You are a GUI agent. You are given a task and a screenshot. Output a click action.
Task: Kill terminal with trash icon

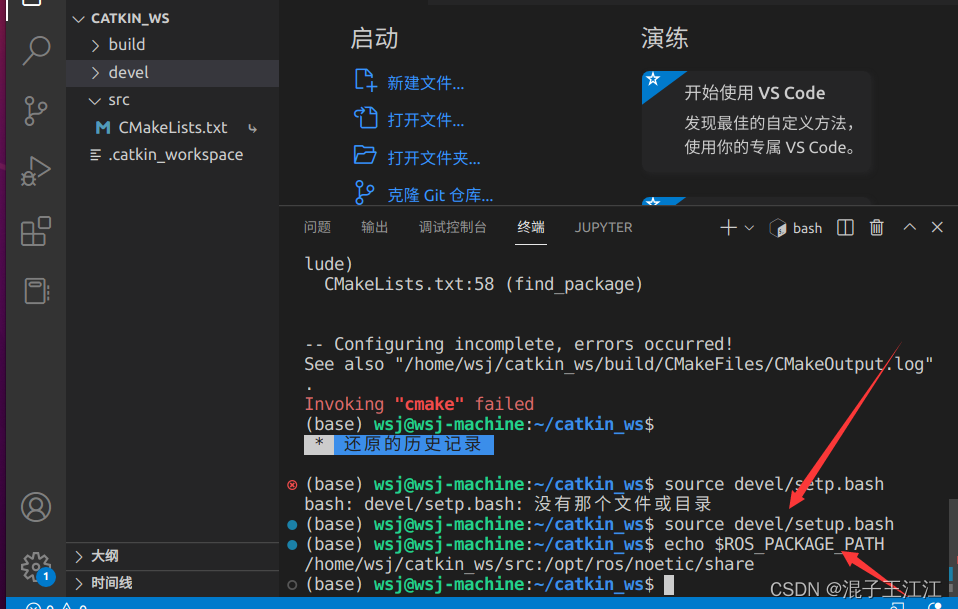(877, 228)
